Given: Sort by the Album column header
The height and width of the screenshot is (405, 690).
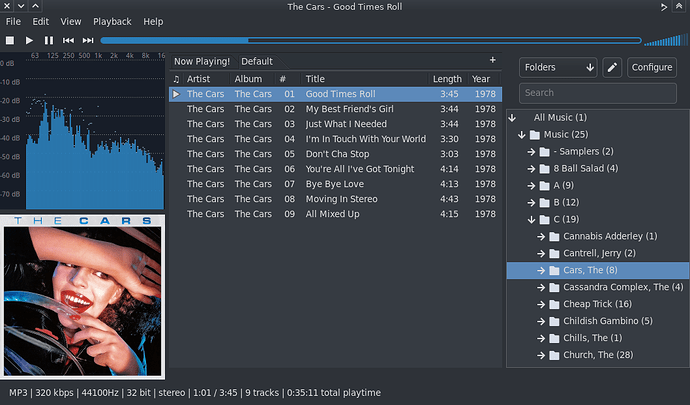Looking at the screenshot, I should pos(248,79).
